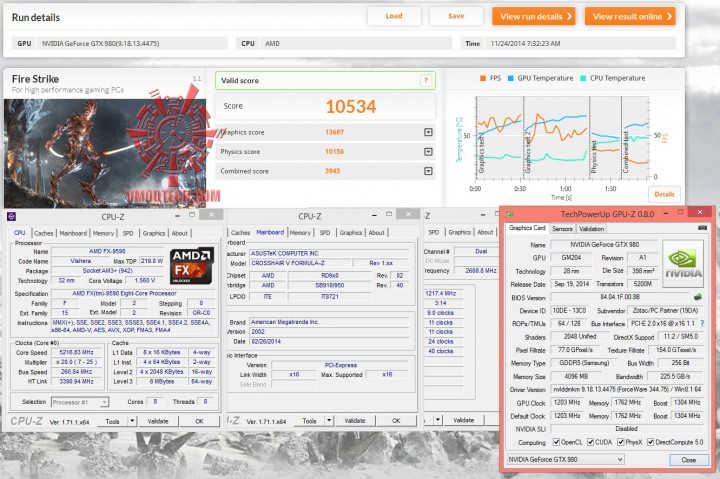Screen dimensions: 720x479
Task: Click Tools button in first CPU-Z window
Action: 112,421
